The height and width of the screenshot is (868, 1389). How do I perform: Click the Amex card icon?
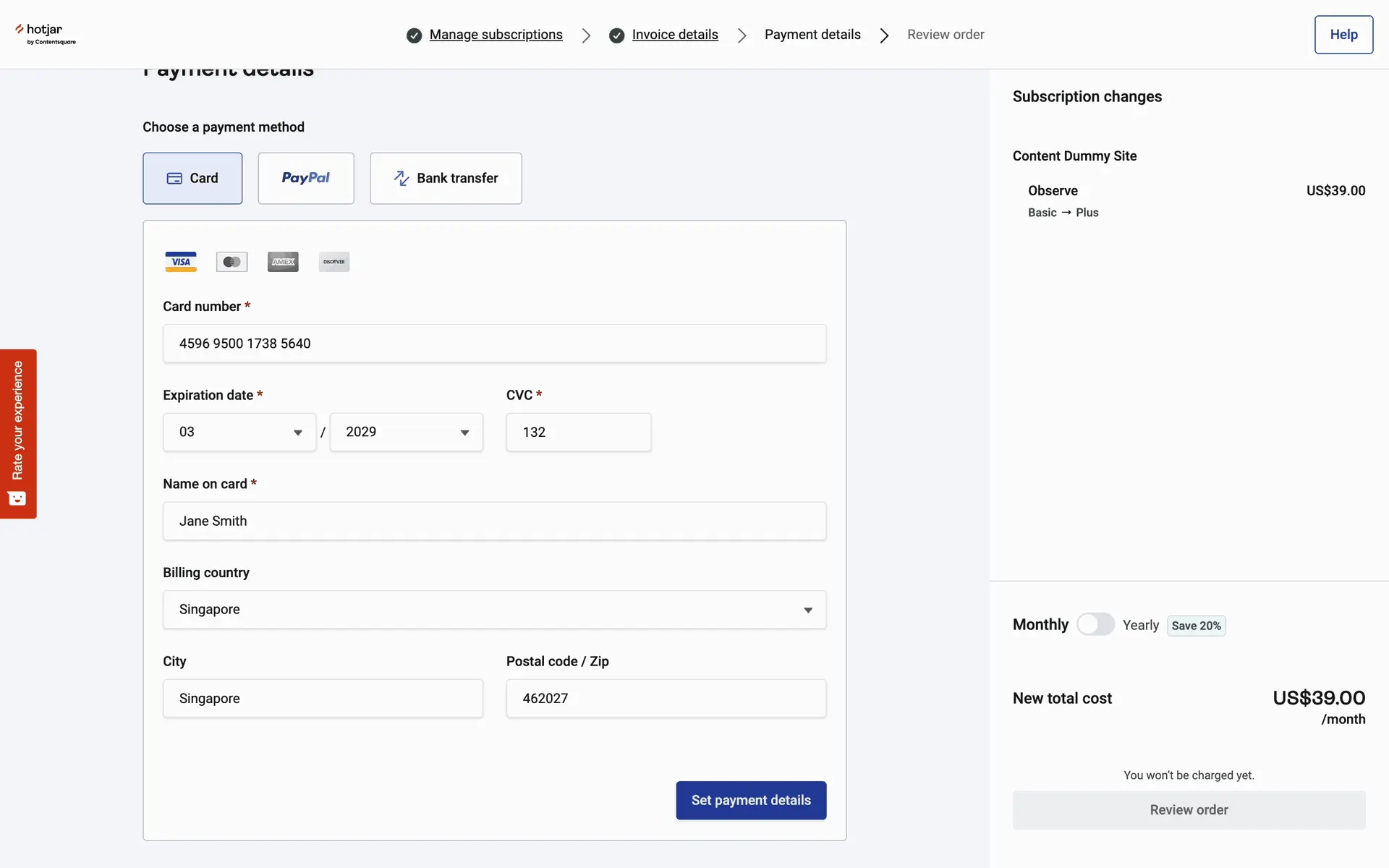click(283, 262)
